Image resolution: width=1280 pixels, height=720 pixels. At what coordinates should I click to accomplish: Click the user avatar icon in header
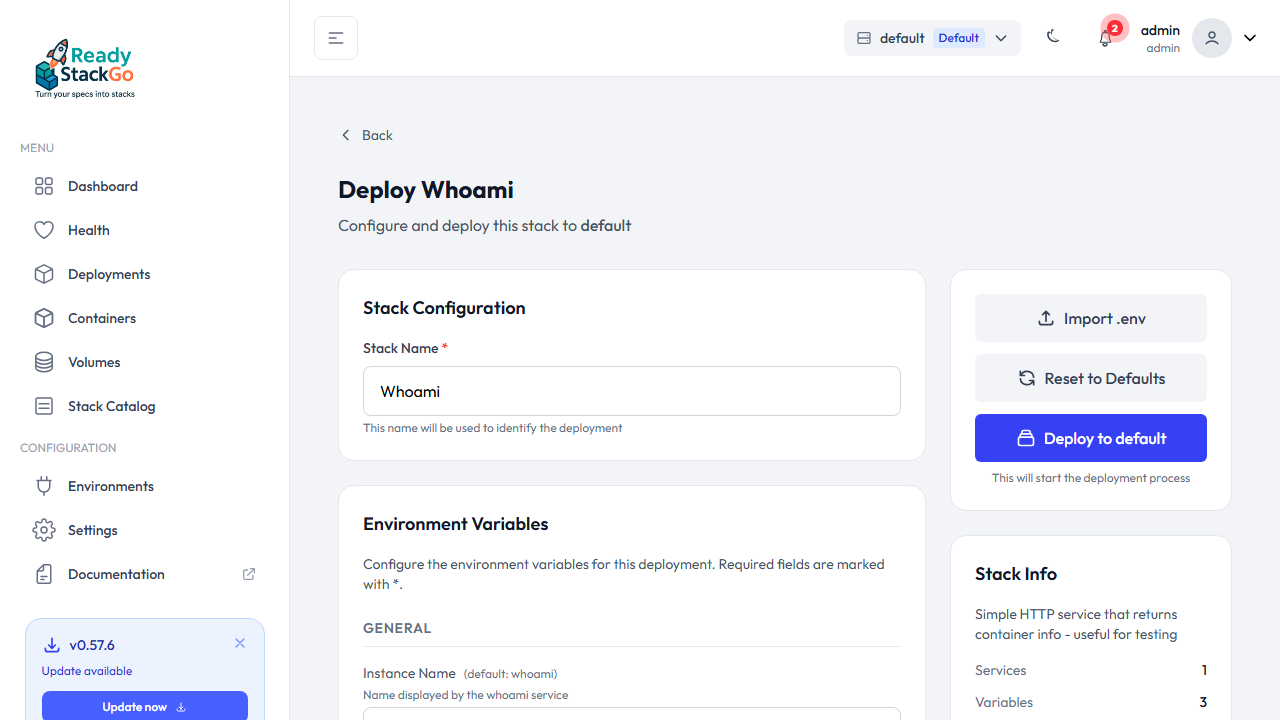(1211, 37)
